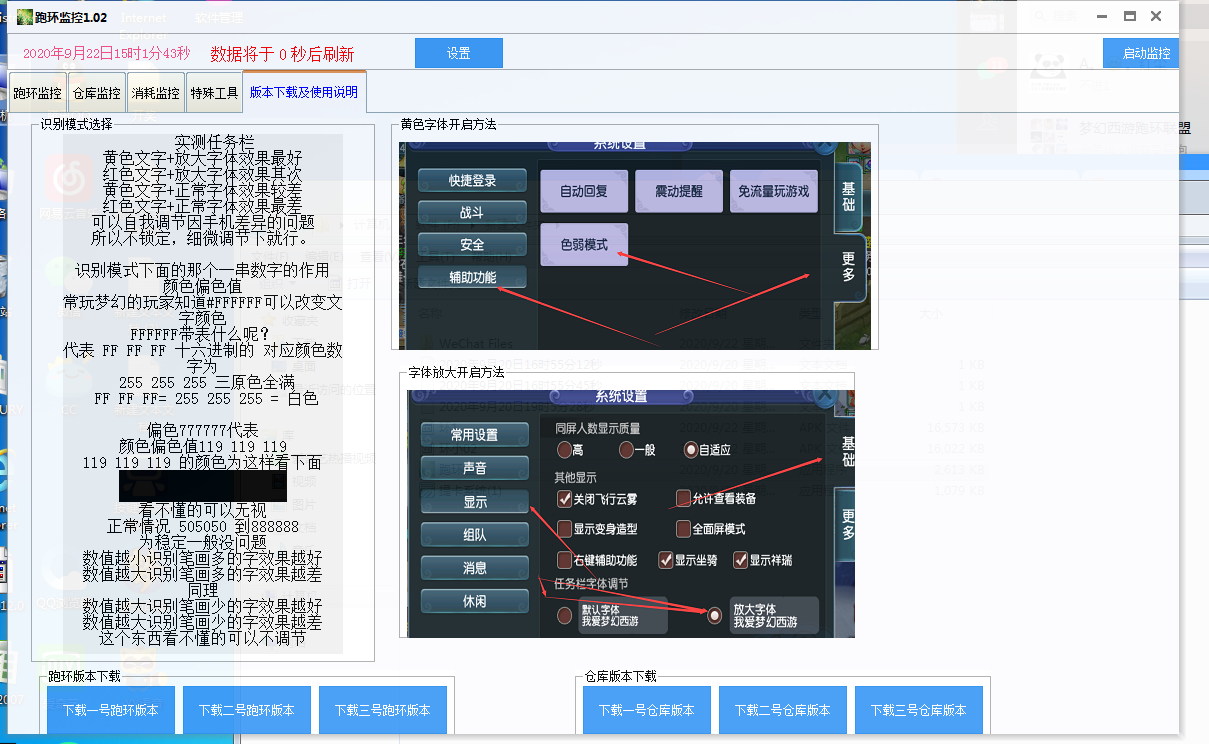Click 下载三号仓库版本 button

pos(919,710)
